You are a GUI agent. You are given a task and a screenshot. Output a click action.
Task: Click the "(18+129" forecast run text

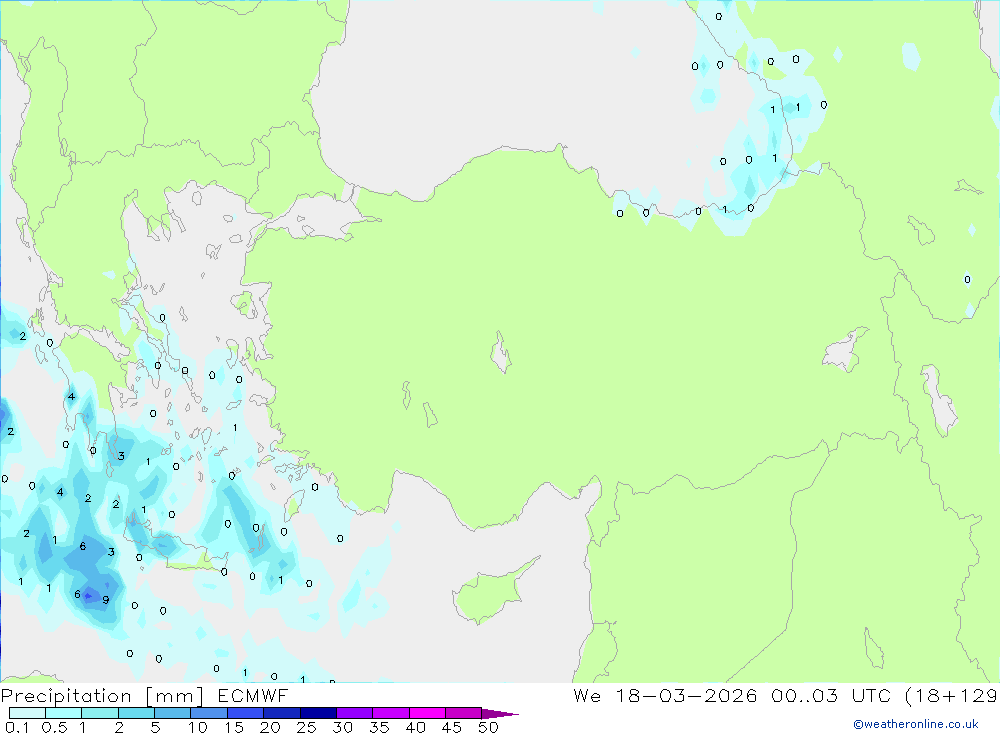(x=952, y=695)
